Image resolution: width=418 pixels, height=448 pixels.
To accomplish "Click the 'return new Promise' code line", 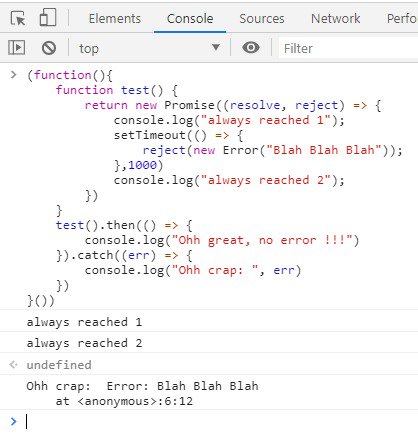I will (233, 105).
